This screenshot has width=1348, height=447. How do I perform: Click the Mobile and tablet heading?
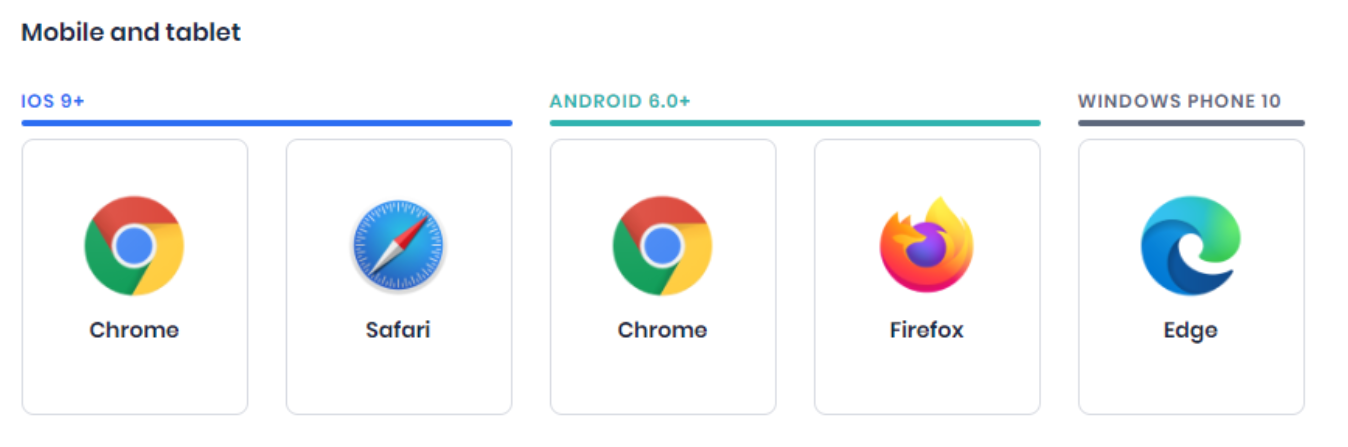[131, 32]
